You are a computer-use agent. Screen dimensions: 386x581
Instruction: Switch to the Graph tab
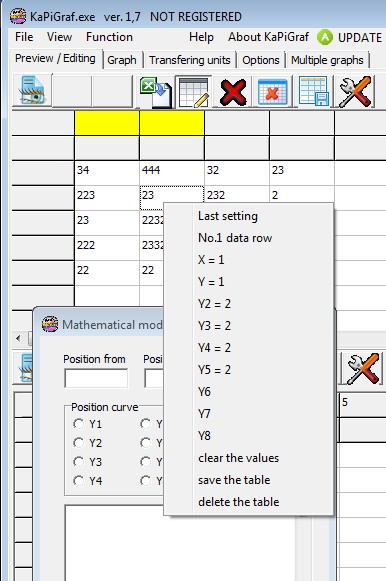(x=122, y=60)
